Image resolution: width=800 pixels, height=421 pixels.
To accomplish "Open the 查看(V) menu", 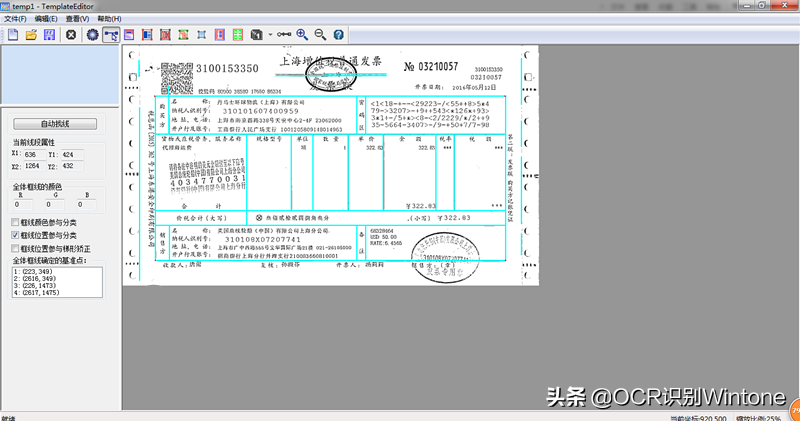I will (77, 19).
